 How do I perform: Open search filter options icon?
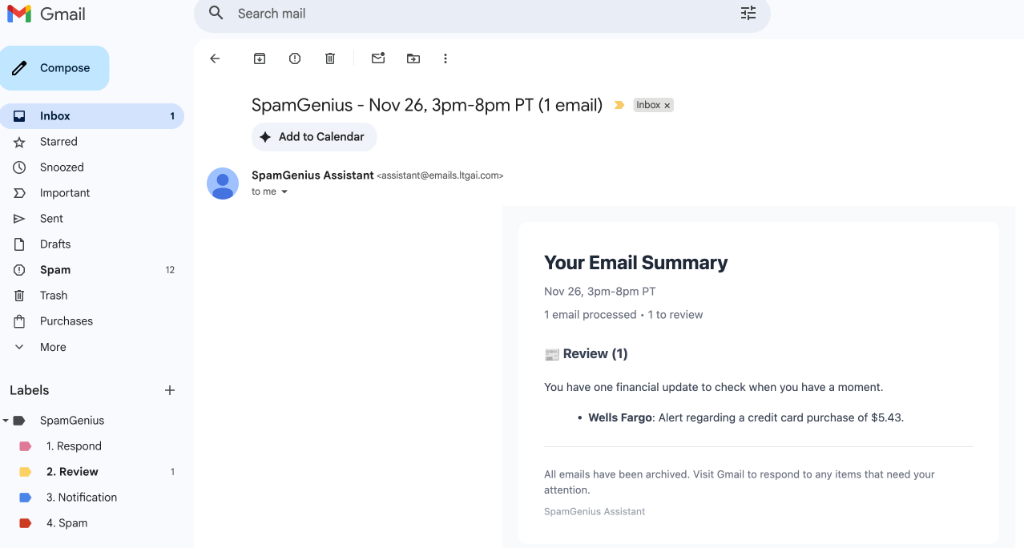pyautogui.click(x=748, y=14)
